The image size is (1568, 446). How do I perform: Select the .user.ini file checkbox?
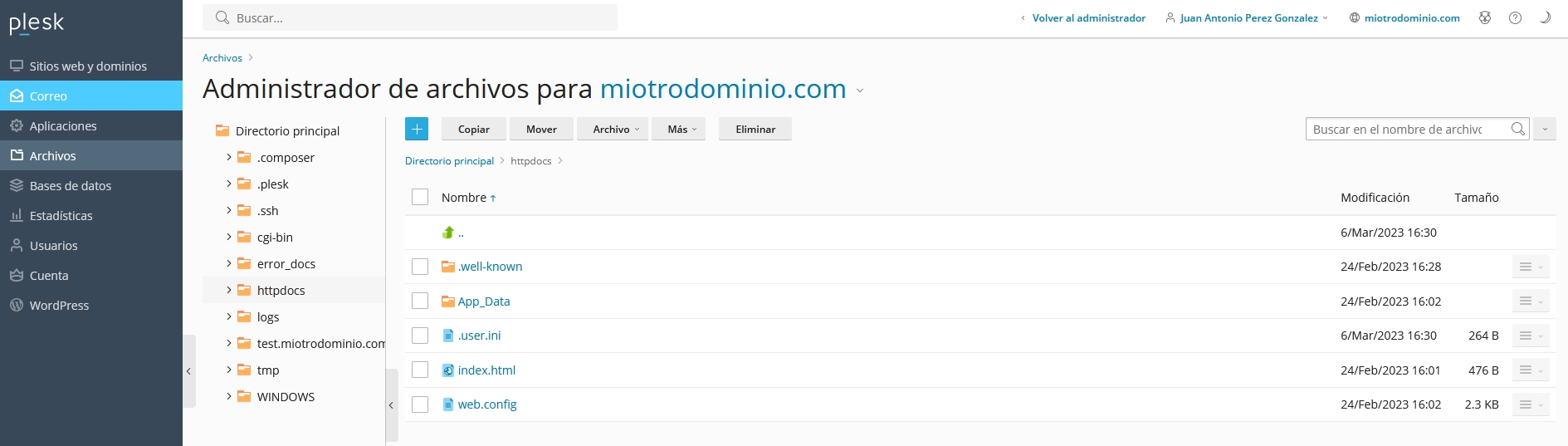point(420,336)
